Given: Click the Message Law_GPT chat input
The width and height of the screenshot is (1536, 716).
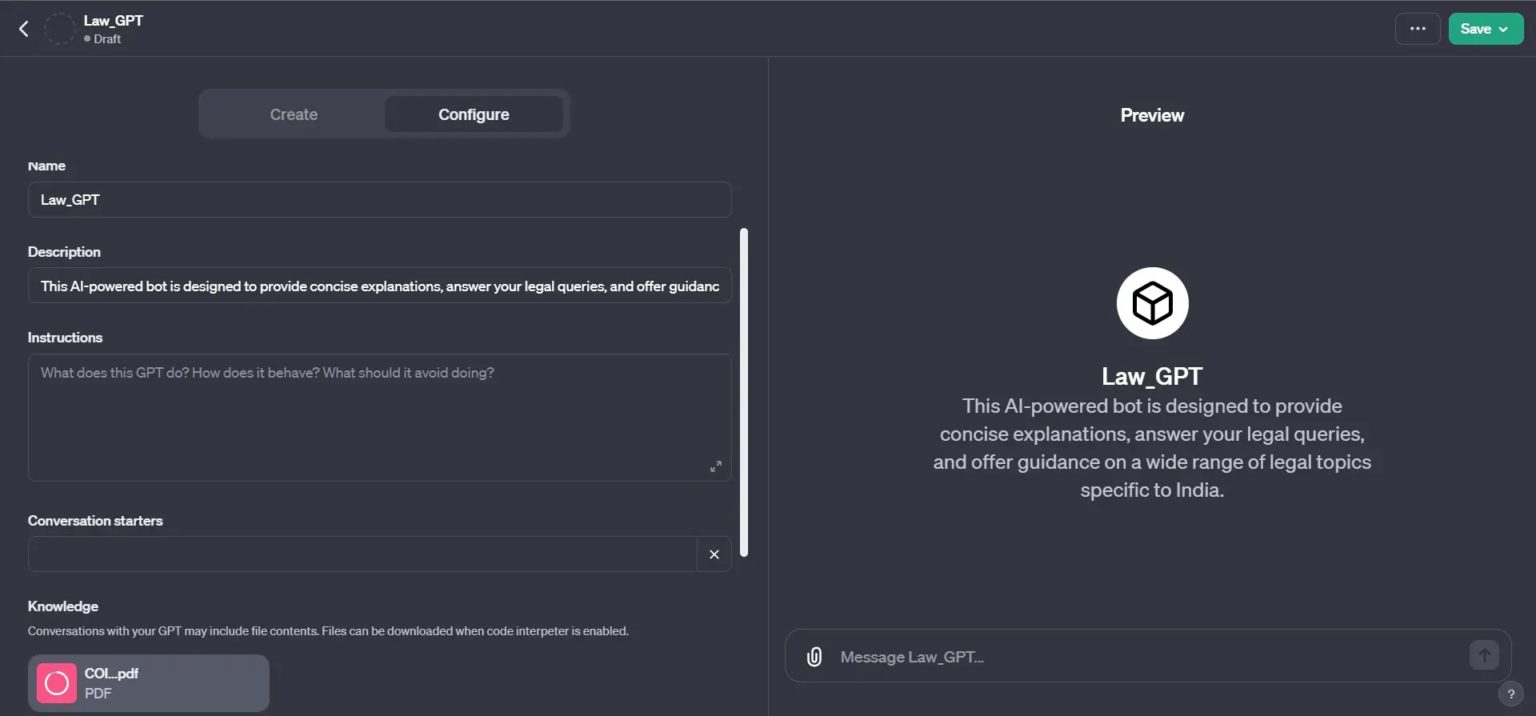Looking at the screenshot, I should (1100, 656).
